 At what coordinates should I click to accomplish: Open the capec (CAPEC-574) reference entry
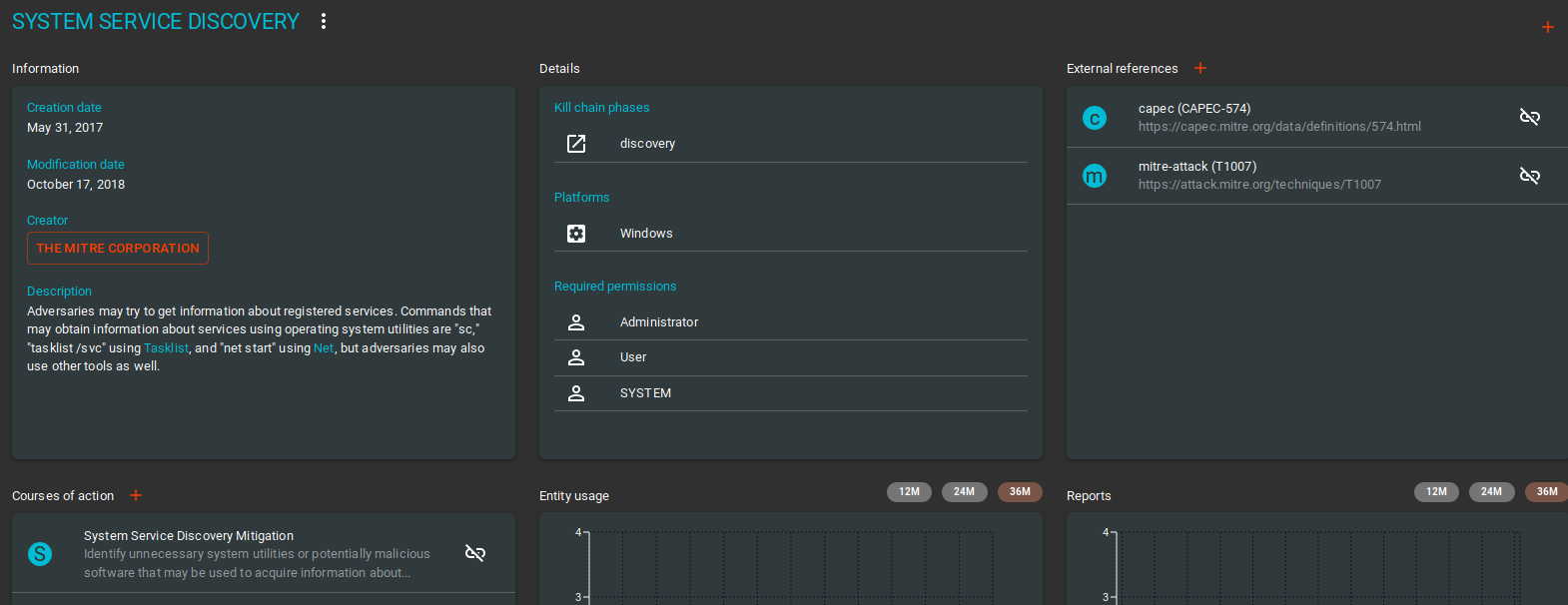pyautogui.click(x=1278, y=117)
